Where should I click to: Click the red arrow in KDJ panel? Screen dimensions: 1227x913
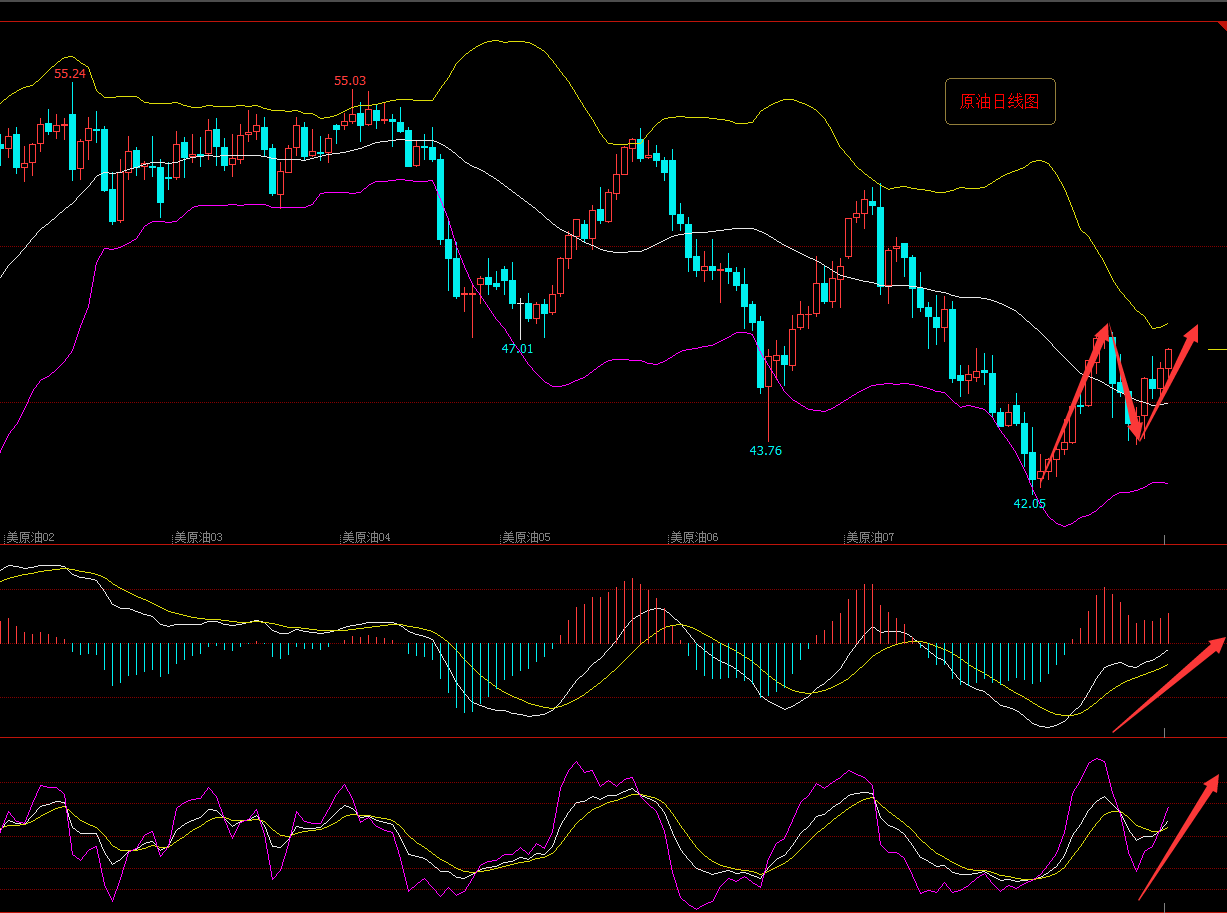[x=1180, y=837]
